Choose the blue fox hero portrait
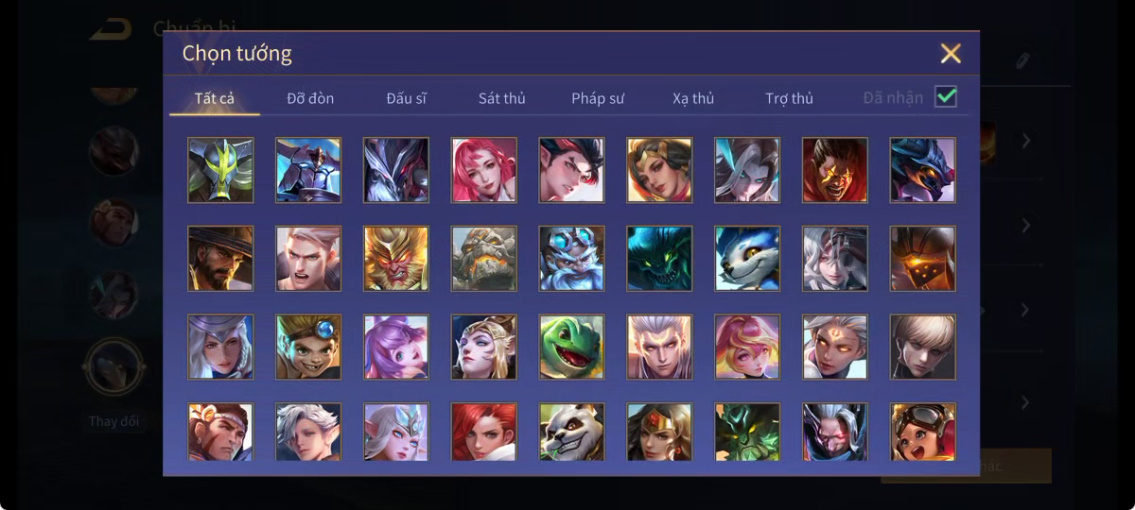 click(747, 258)
